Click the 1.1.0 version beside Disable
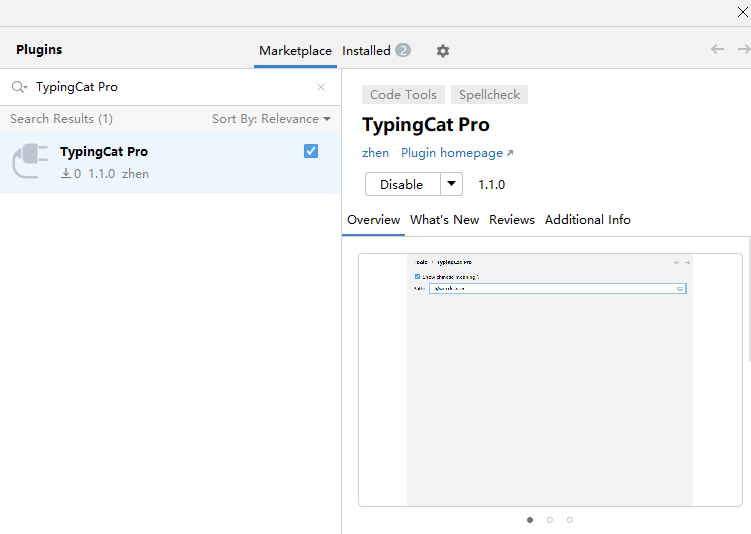751x534 pixels. coord(491,185)
